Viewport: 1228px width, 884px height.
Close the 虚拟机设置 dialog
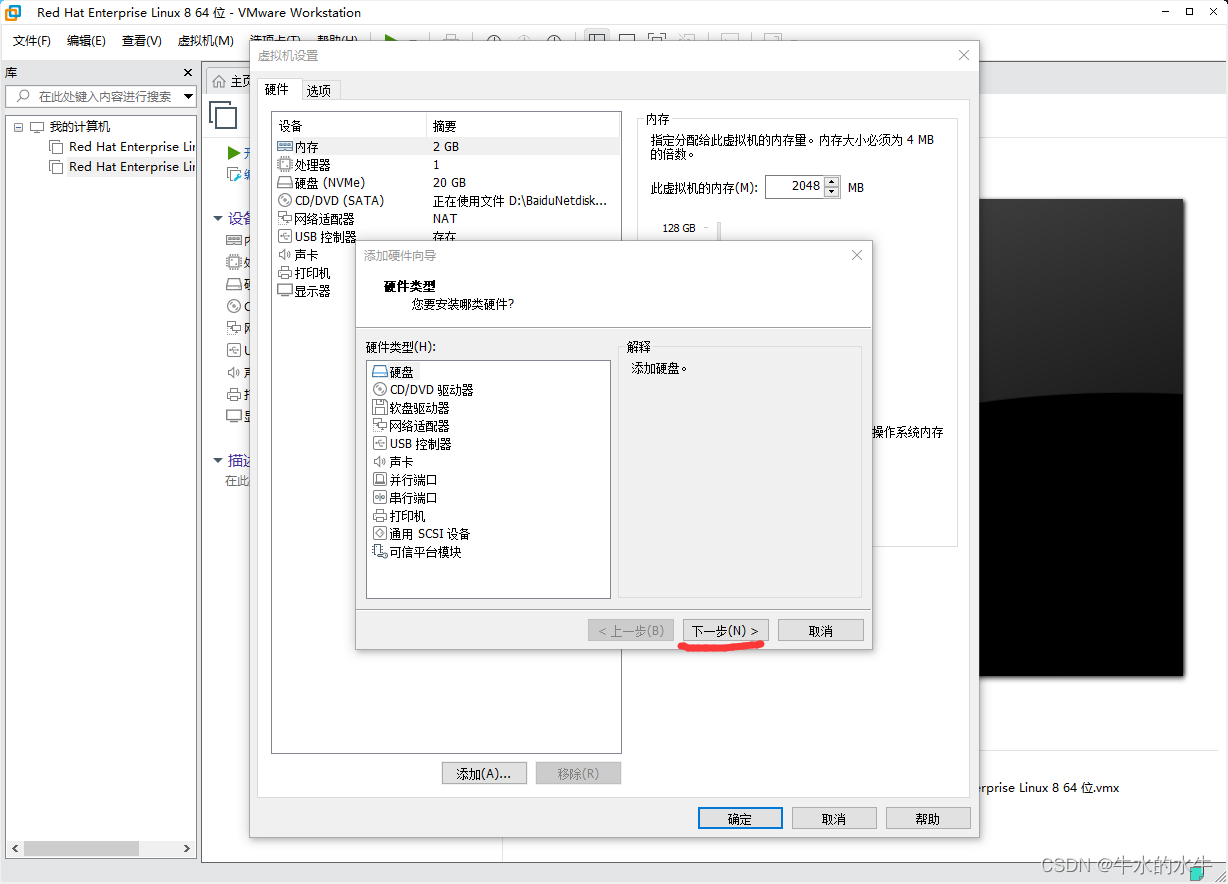(x=964, y=55)
